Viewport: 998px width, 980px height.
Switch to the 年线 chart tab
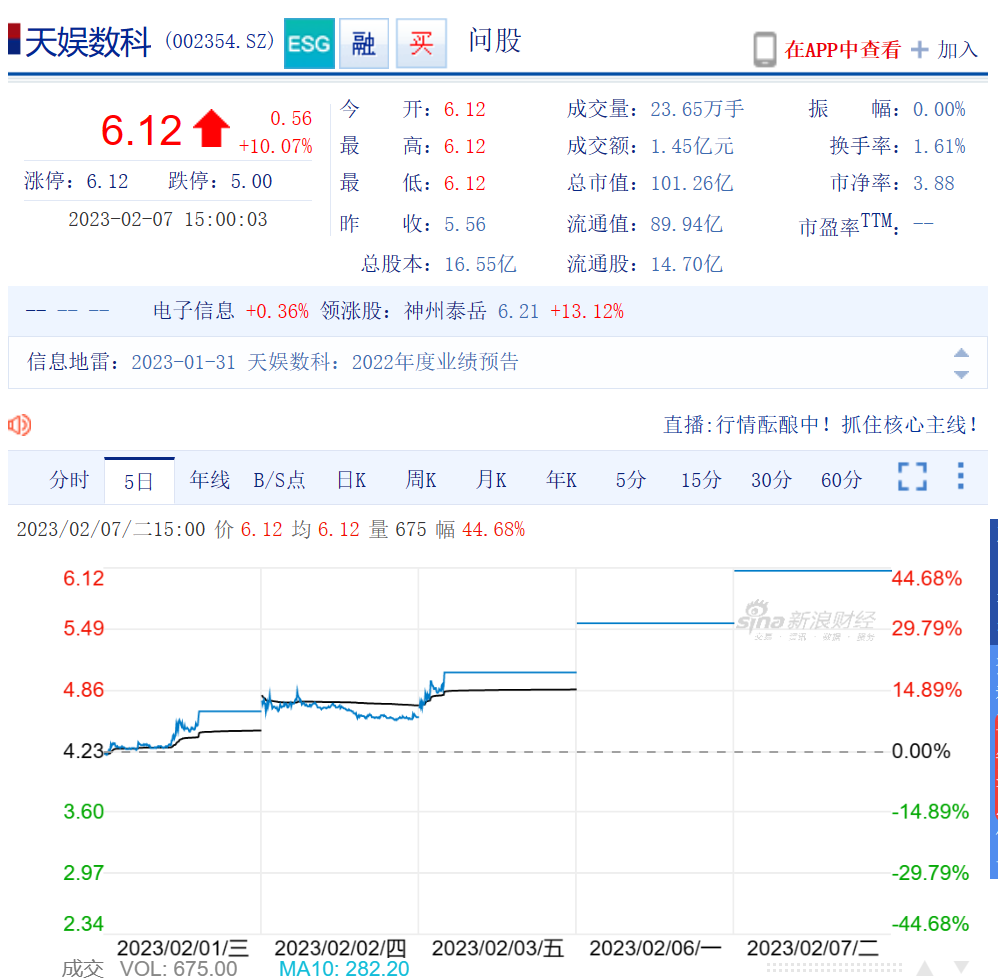point(209,480)
